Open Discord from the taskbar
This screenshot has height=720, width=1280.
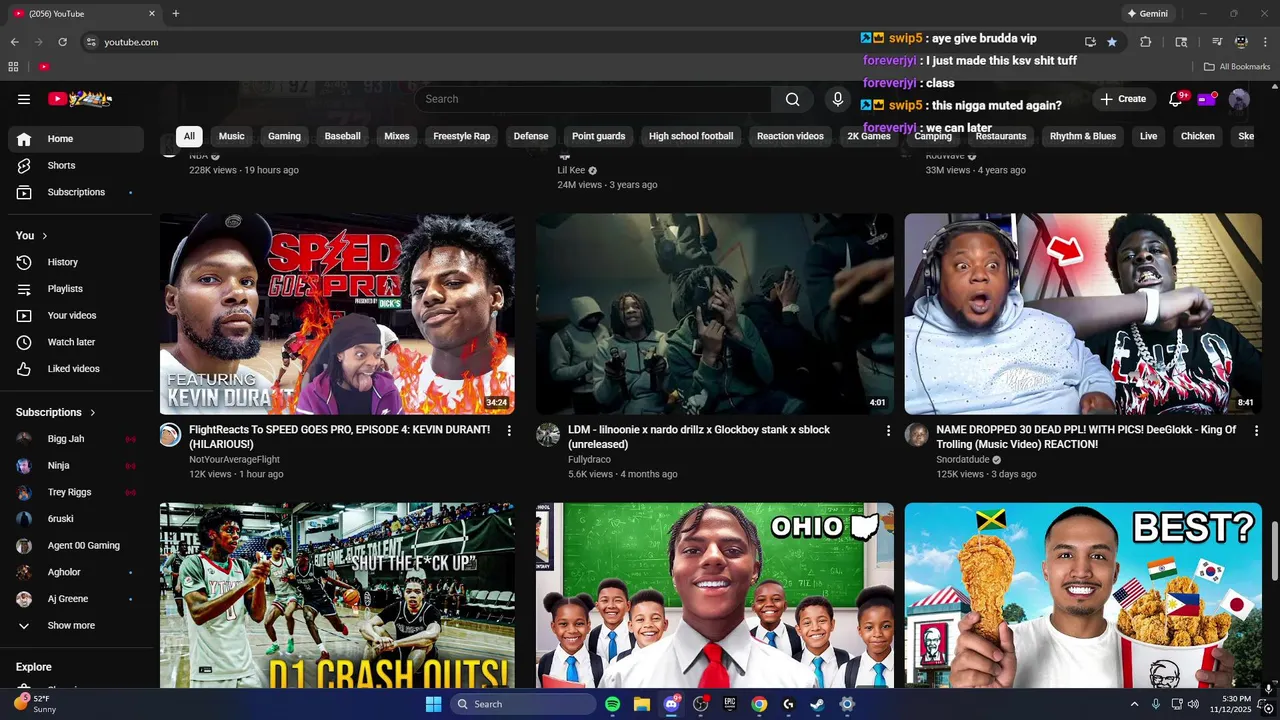[x=671, y=704]
